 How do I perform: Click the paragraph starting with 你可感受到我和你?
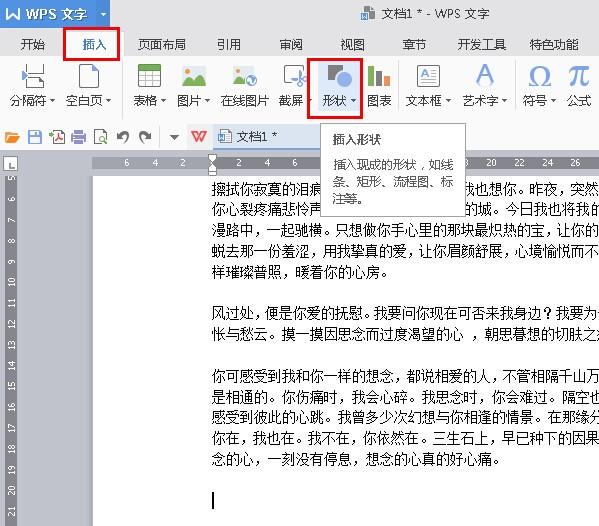coord(405,418)
